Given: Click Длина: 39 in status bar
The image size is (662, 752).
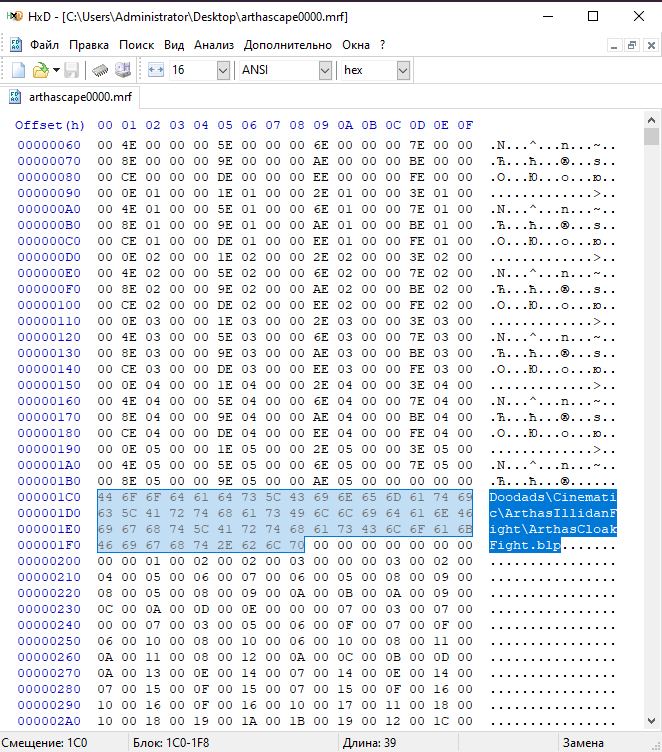Looking at the screenshot, I should point(369,743).
